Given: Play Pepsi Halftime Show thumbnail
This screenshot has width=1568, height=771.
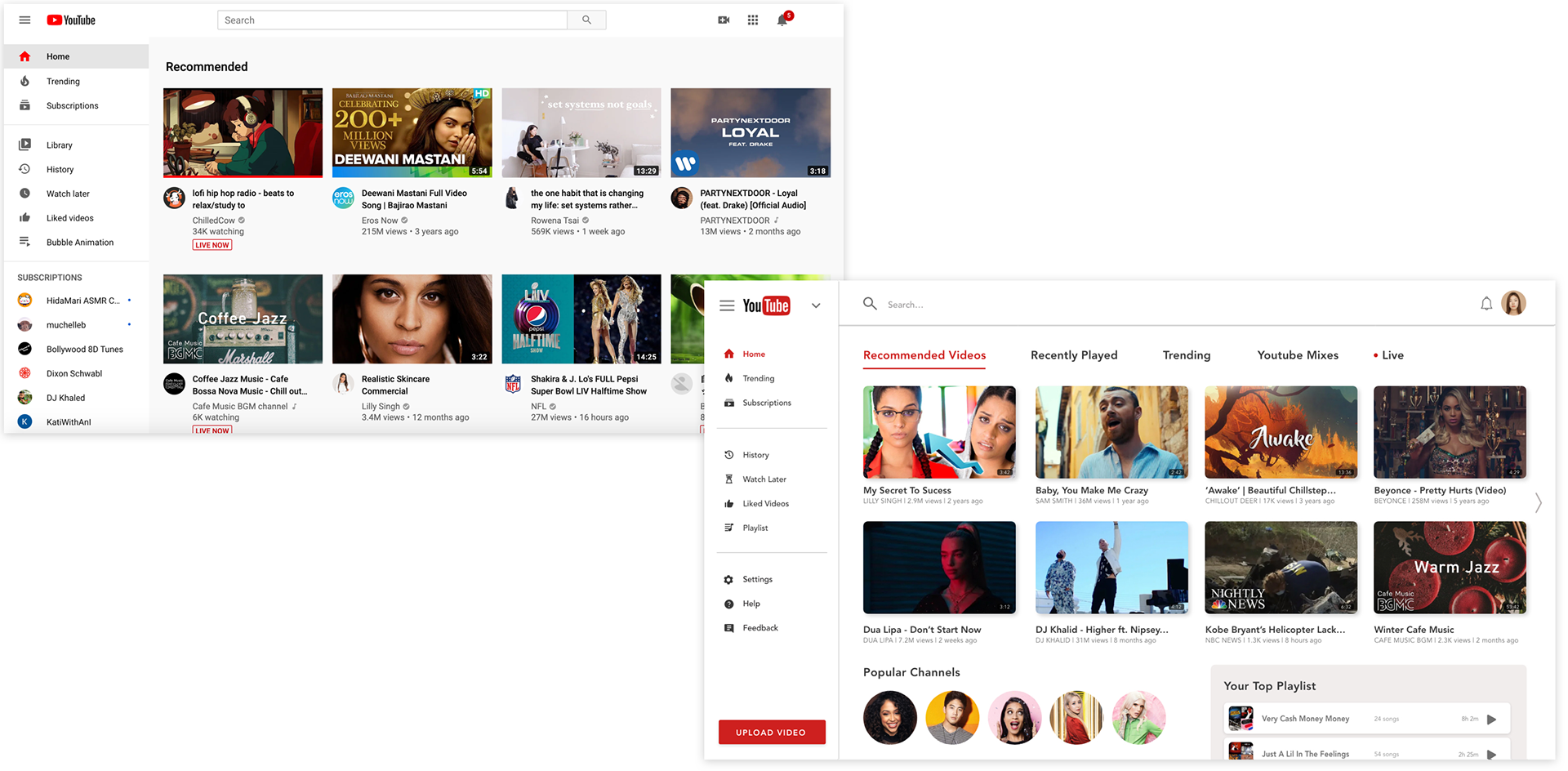Looking at the screenshot, I should pos(581,319).
